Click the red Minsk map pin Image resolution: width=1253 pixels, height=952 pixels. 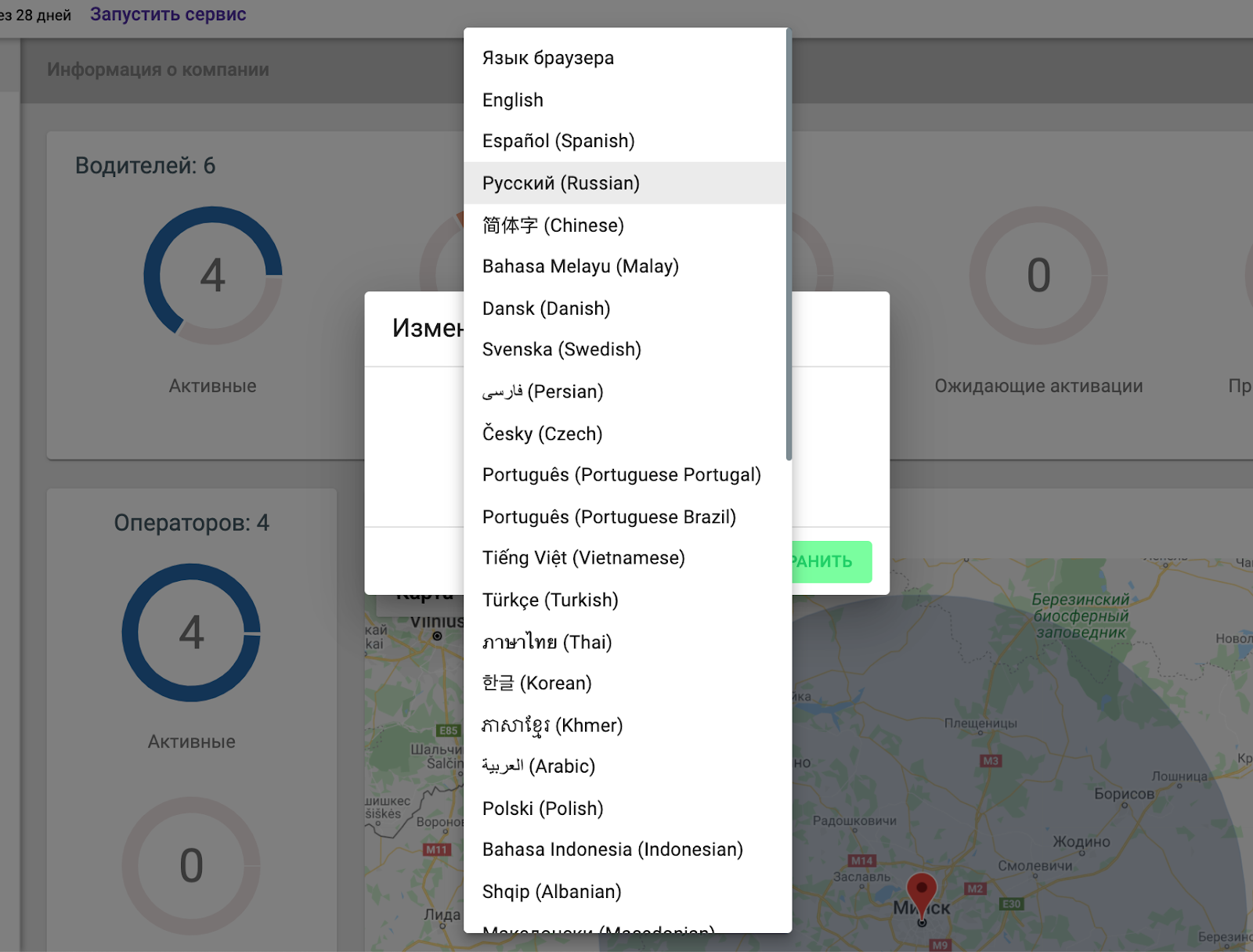922,896
